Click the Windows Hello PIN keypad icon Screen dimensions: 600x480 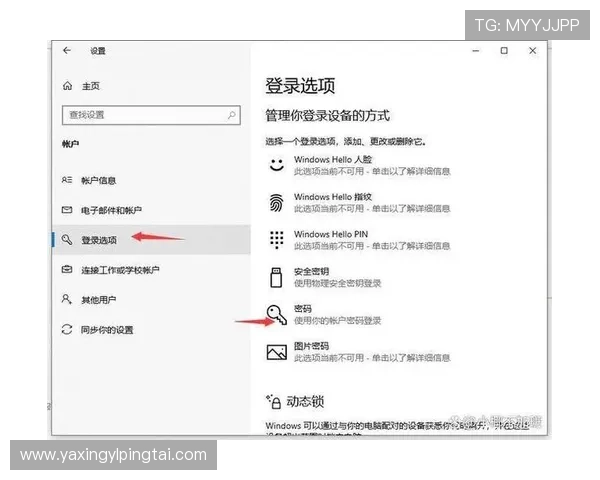pyautogui.click(x=276, y=240)
